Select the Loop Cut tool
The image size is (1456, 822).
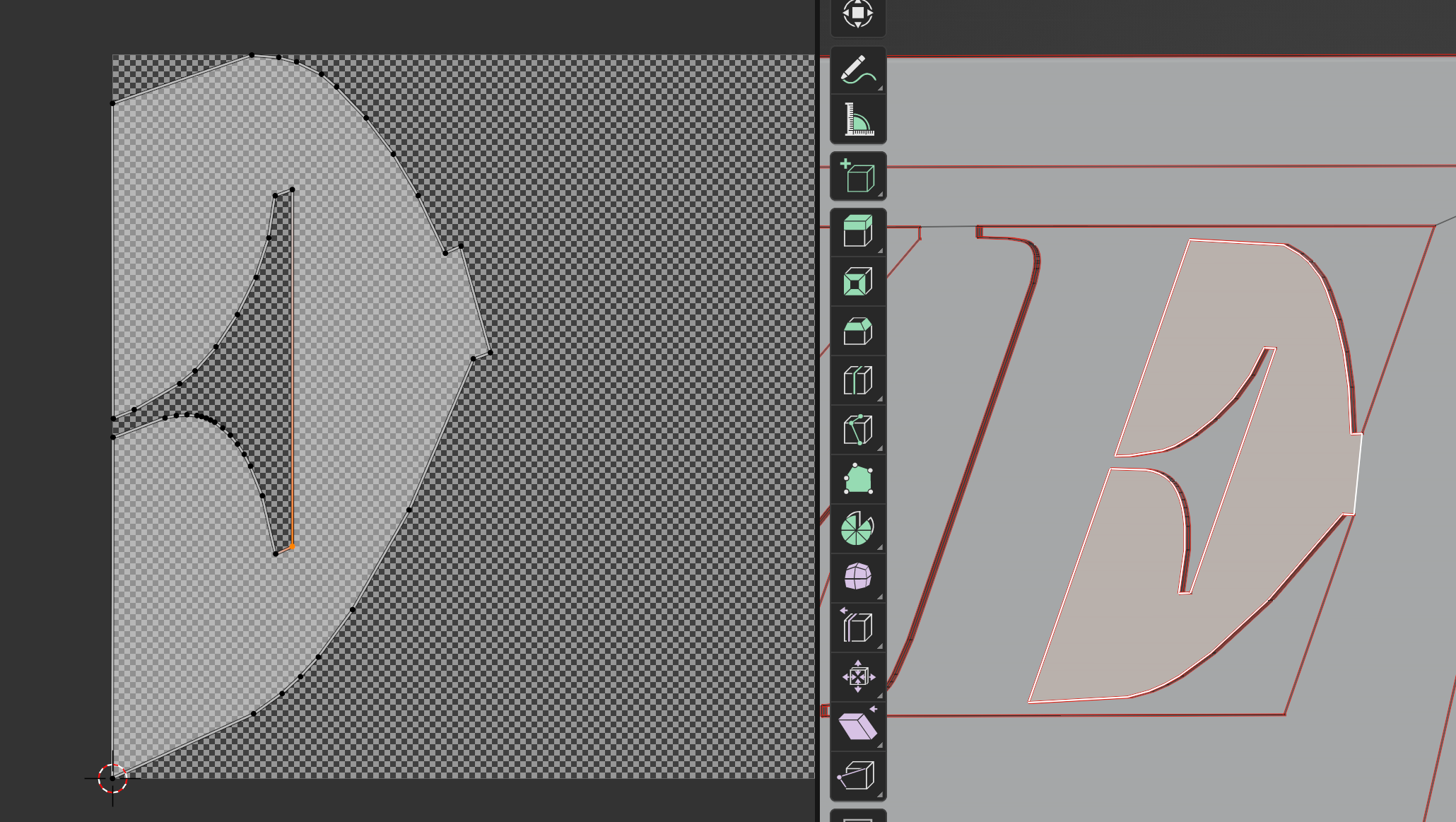coord(858,381)
